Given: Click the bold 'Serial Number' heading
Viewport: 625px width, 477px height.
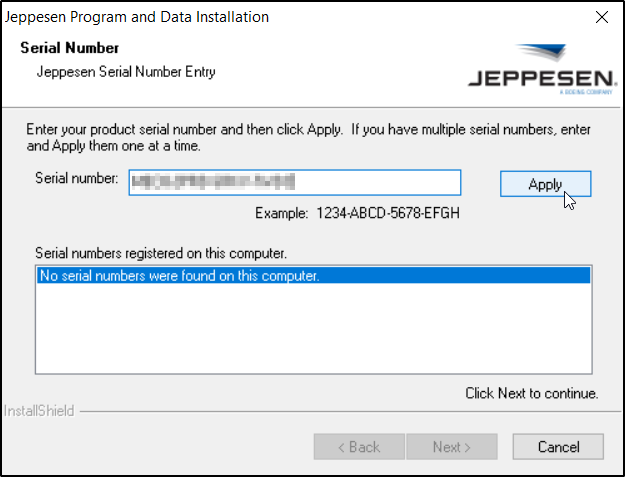Looking at the screenshot, I should click(x=69, y=48).
